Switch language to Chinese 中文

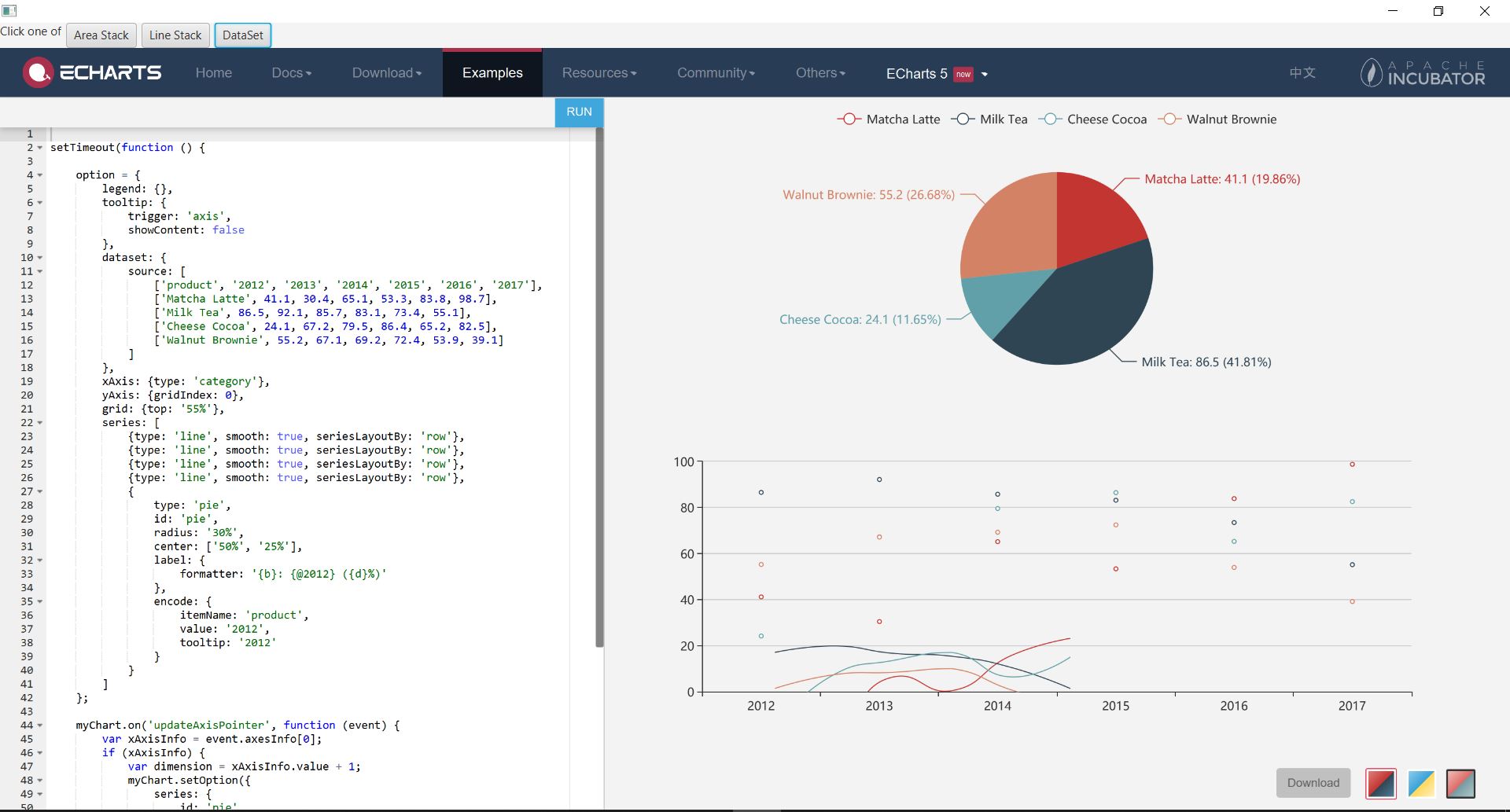(x=1302, y=73)
